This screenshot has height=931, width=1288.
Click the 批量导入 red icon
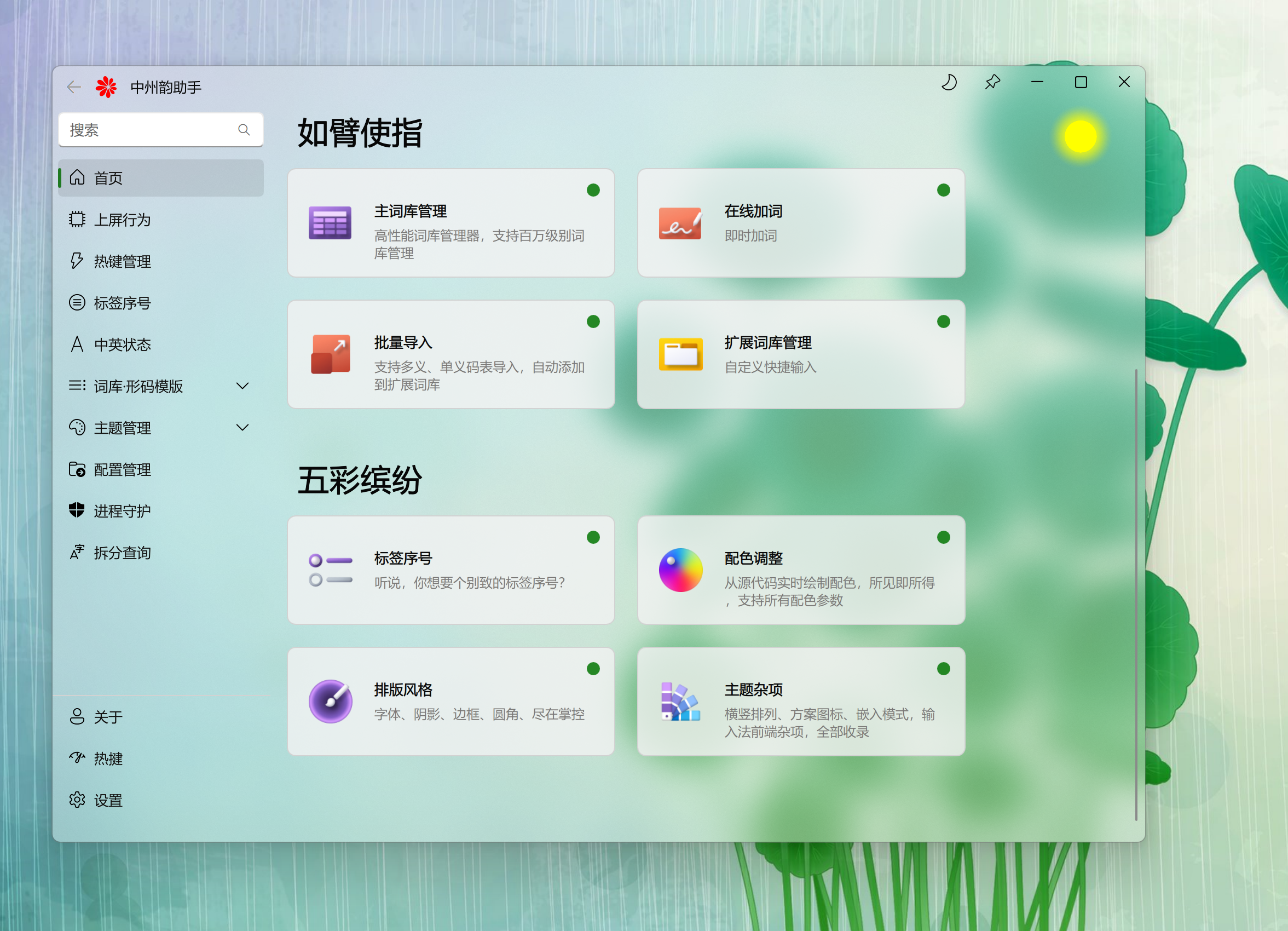[330, 354]
